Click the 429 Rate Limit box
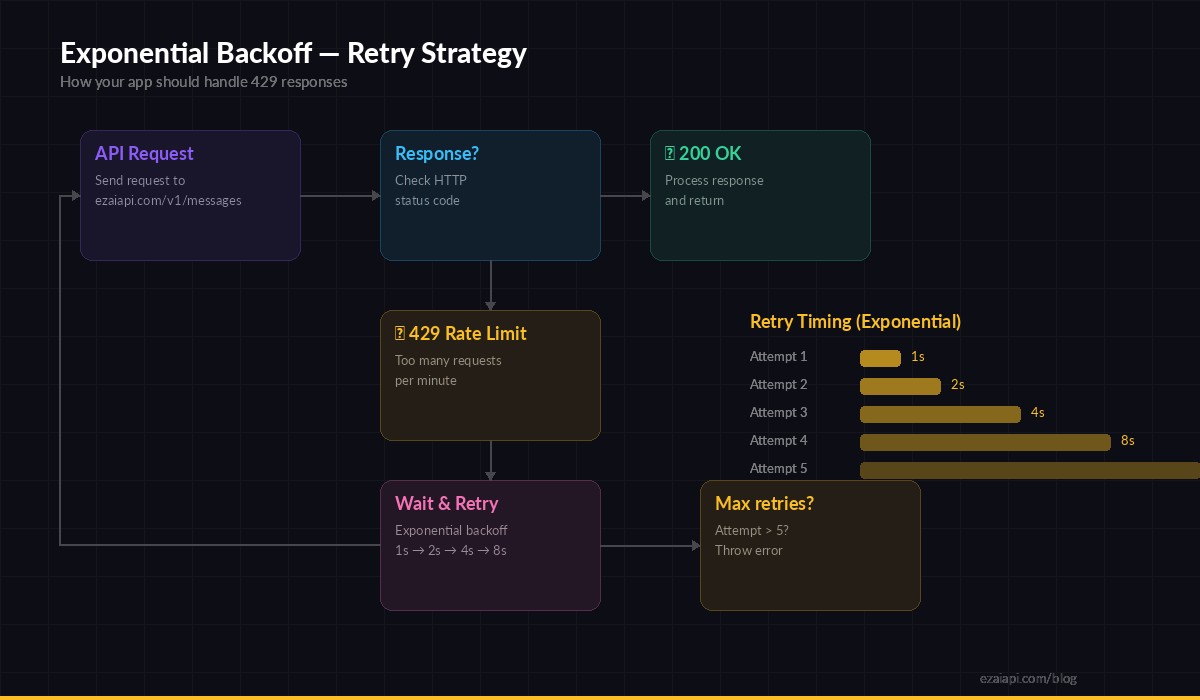Image resolution: width=1200 pixels, height=700 pixels. click(490, 374)
